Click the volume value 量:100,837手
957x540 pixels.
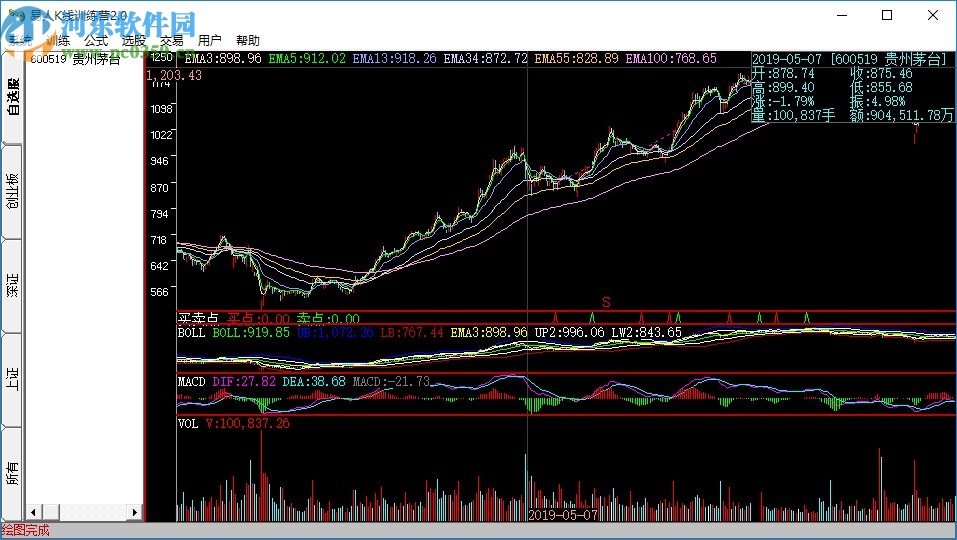(x=793, y=115)
